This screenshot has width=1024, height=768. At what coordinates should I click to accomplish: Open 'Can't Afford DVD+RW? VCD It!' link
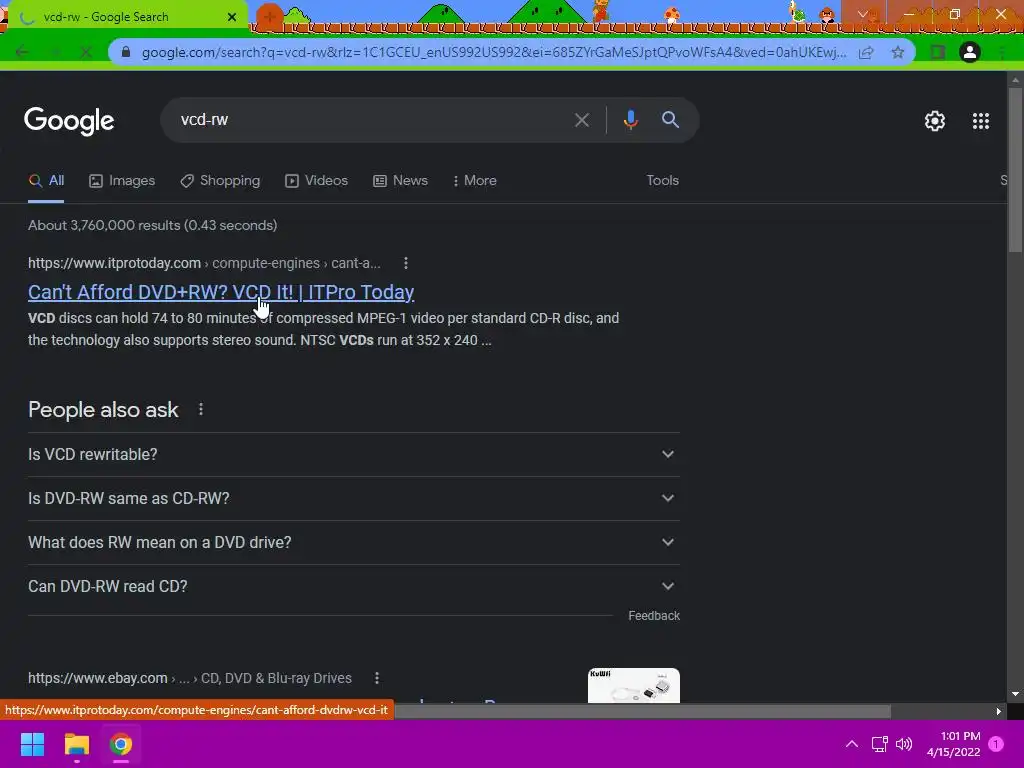click(221, 293)
